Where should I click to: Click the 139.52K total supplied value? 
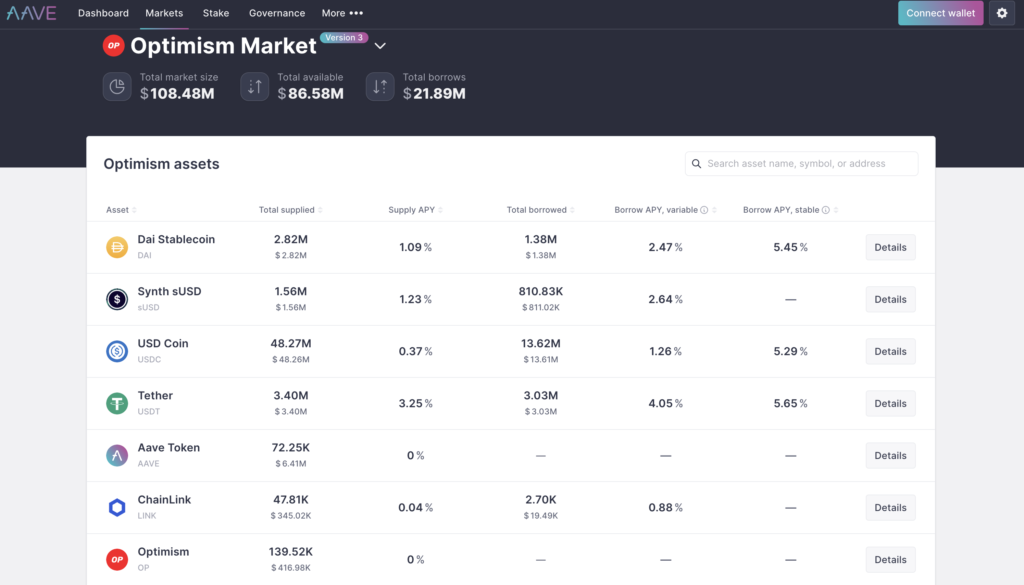[x=291, y=552]
